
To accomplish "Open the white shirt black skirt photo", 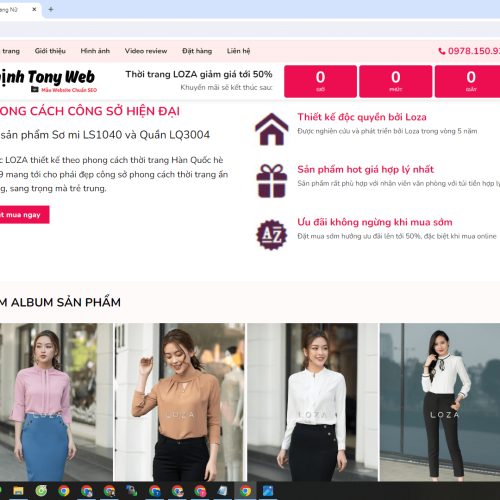I will pyautogui.click(x=312, y=402).
